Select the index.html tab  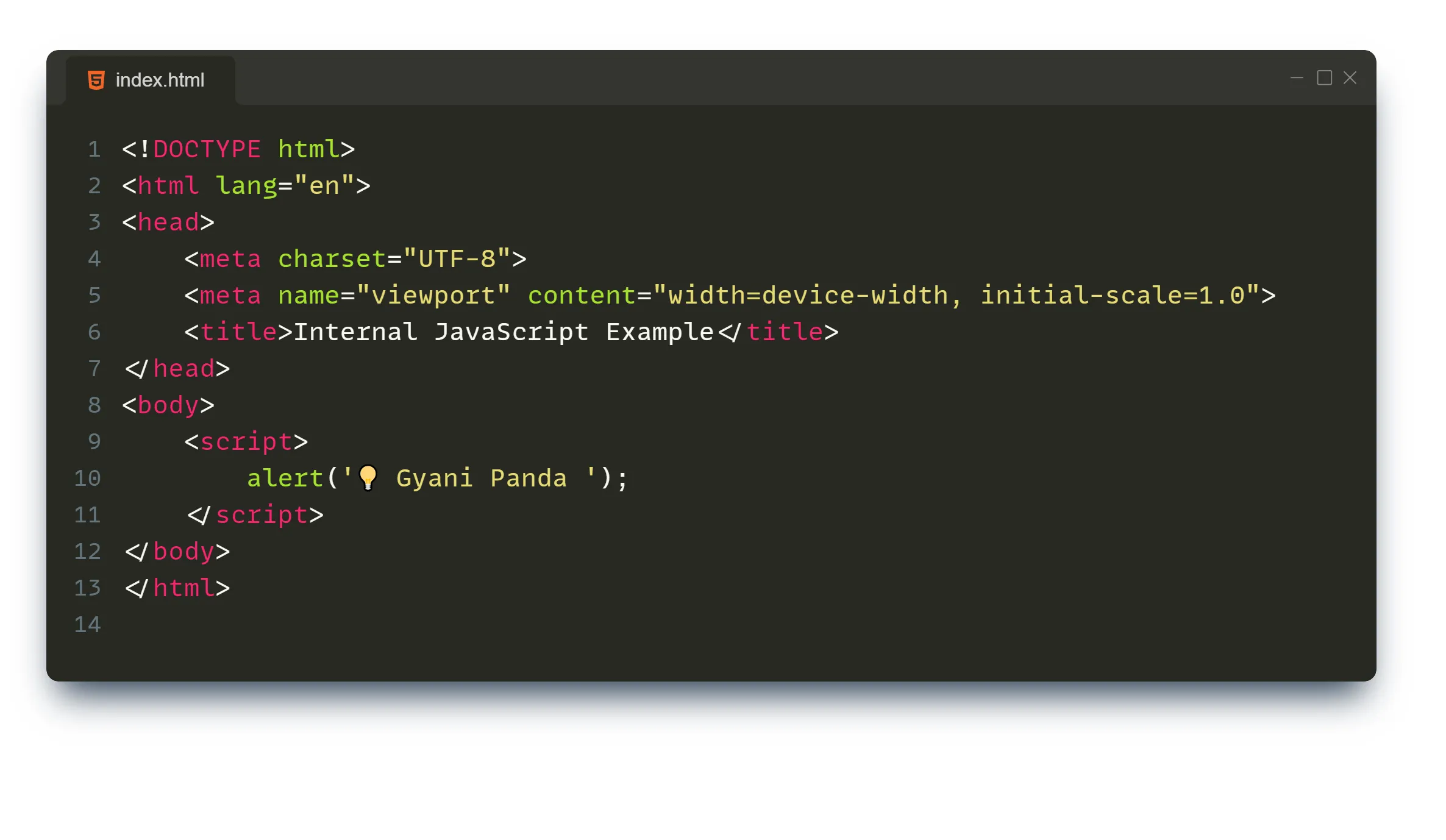coord(158,79)
